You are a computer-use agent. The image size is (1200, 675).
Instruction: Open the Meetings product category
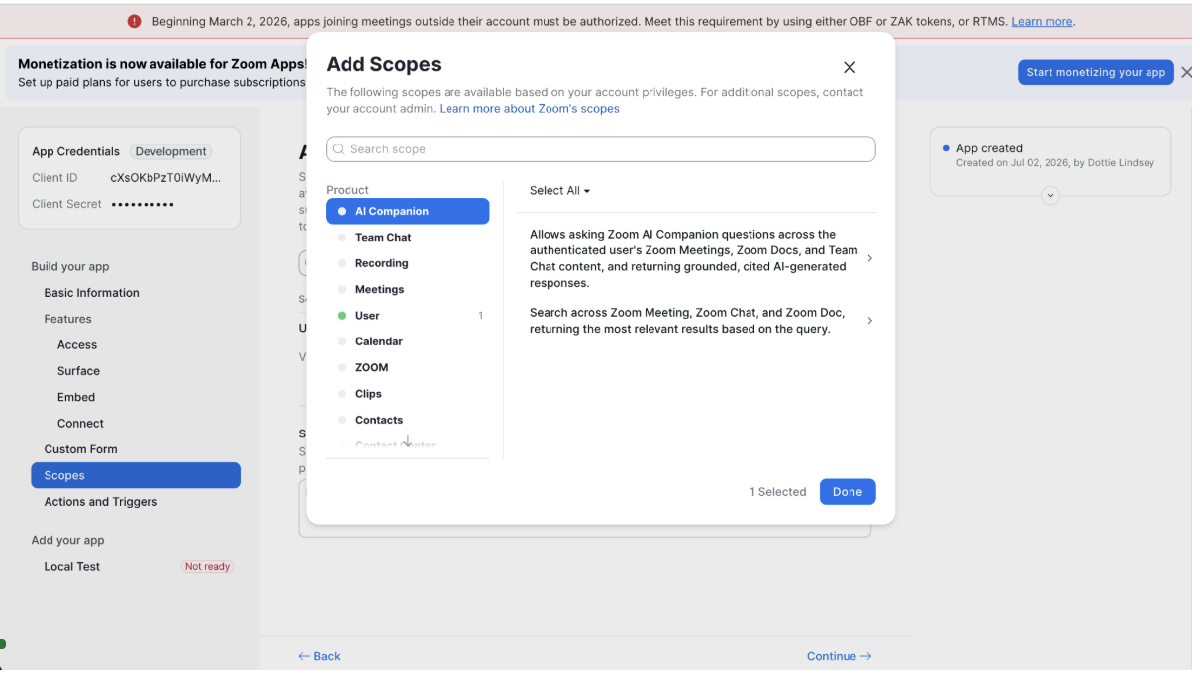[407, 289]
